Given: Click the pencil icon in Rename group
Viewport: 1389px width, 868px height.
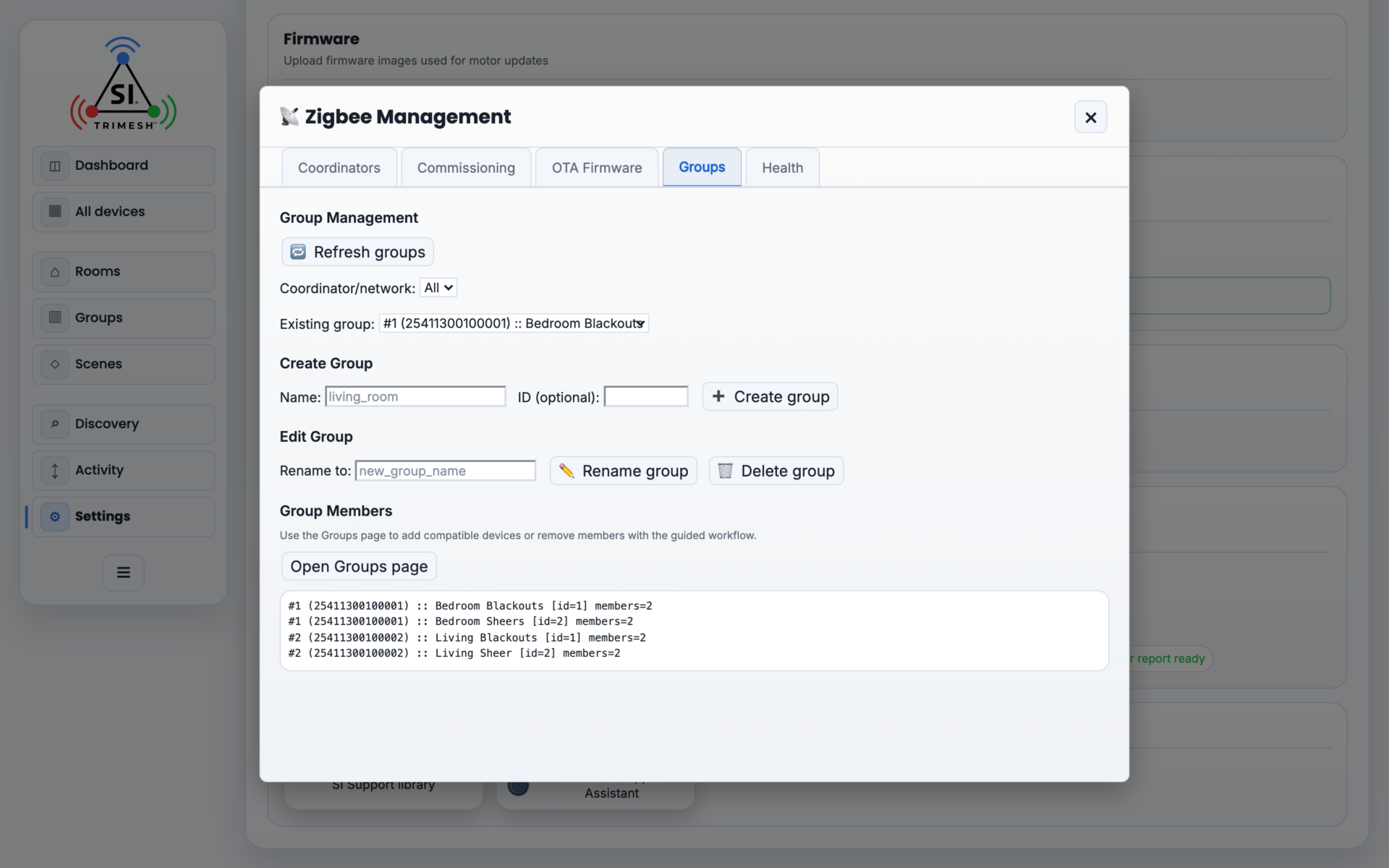Looking at the screenshot, I should tap(566, 471).
